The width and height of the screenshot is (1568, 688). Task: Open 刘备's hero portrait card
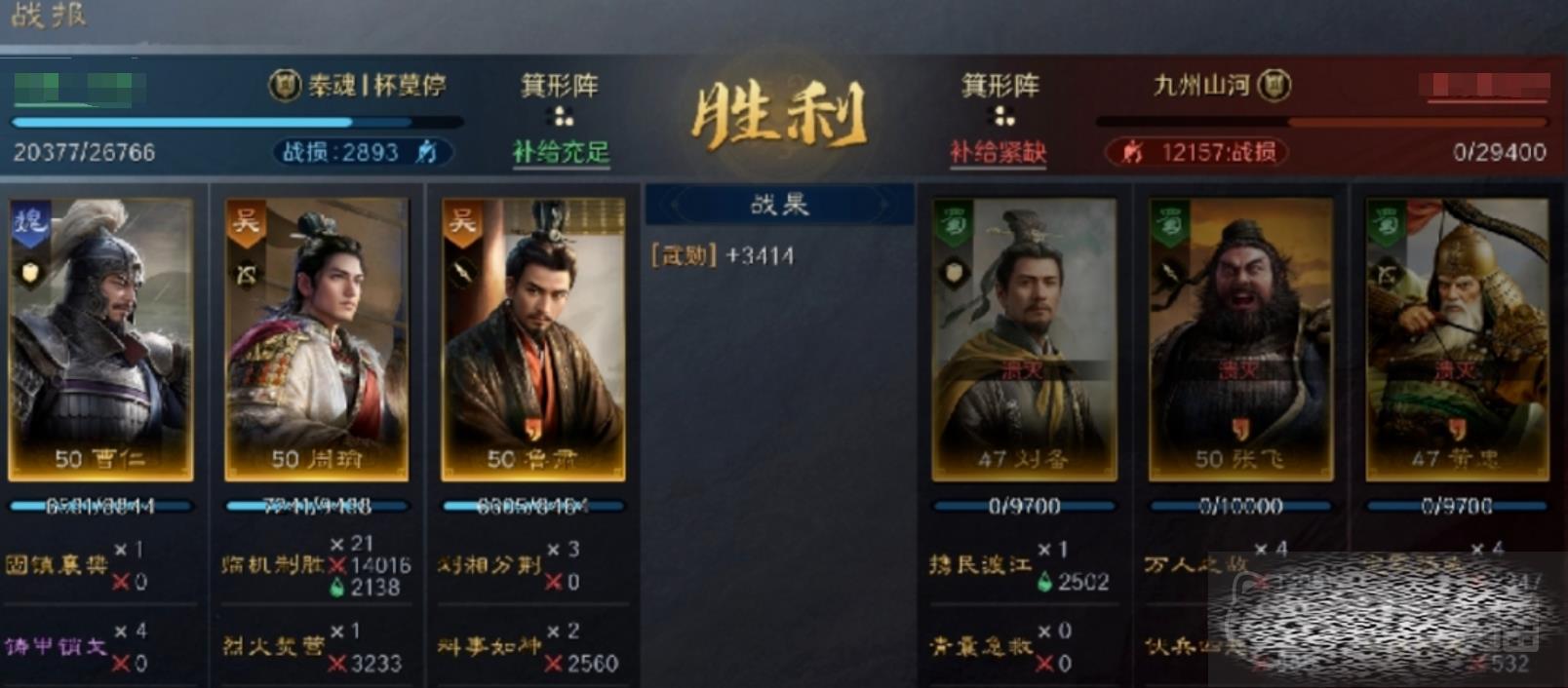[x=1024, y=339]
